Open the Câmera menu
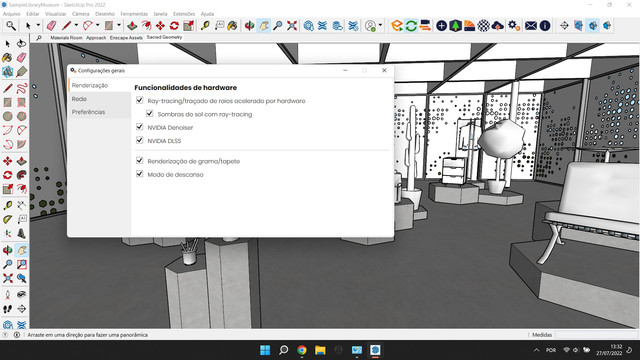Screen dimensions: 640x360 [80, 14]
